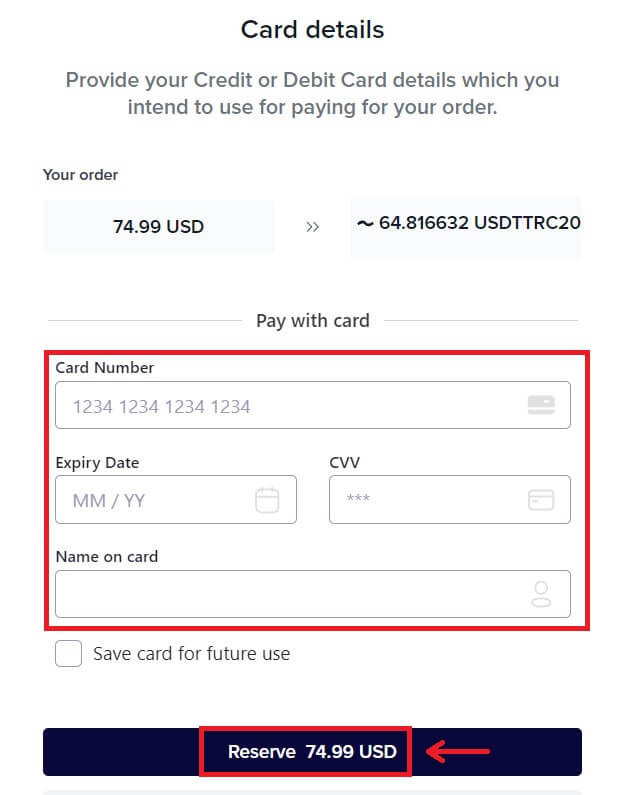Viewport: 633px width, 795px height.
Task: Click the card icon inside CVV field
Action: (x=541, y=500)
